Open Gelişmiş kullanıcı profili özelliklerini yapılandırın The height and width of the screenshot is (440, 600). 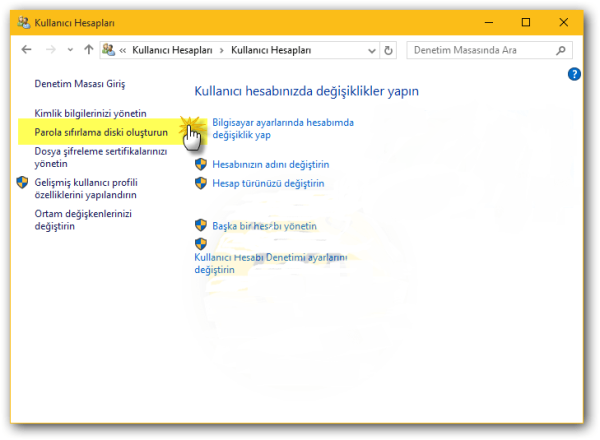tap(86, 189)
